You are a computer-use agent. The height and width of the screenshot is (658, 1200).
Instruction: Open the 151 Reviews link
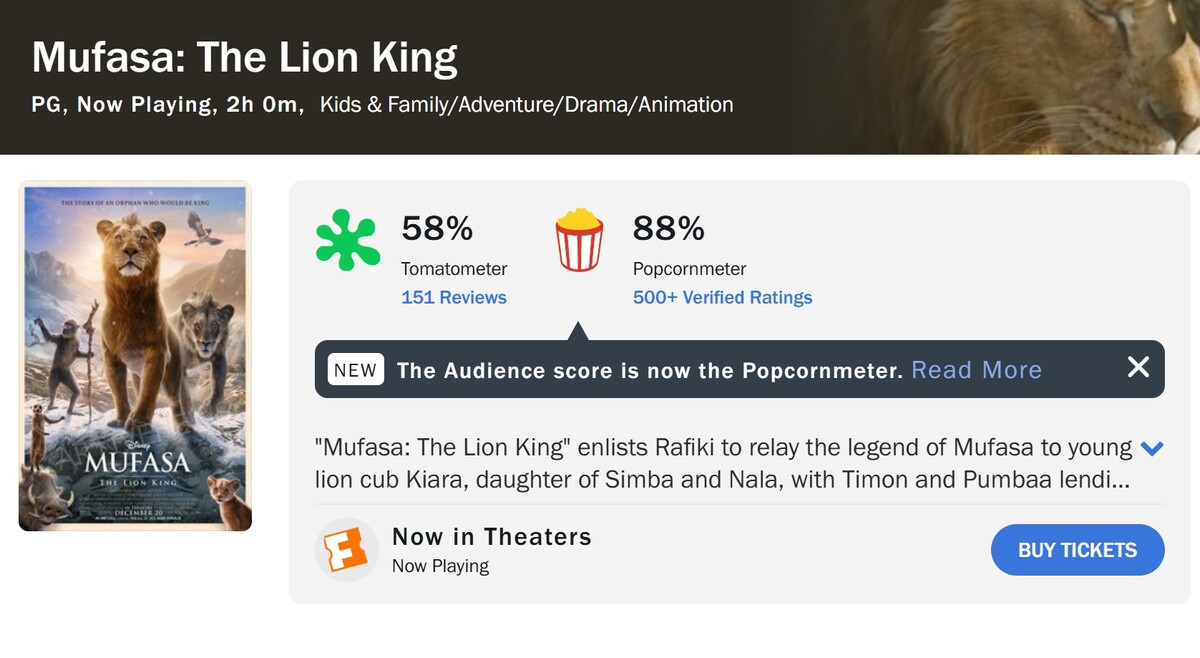point(453,297)
